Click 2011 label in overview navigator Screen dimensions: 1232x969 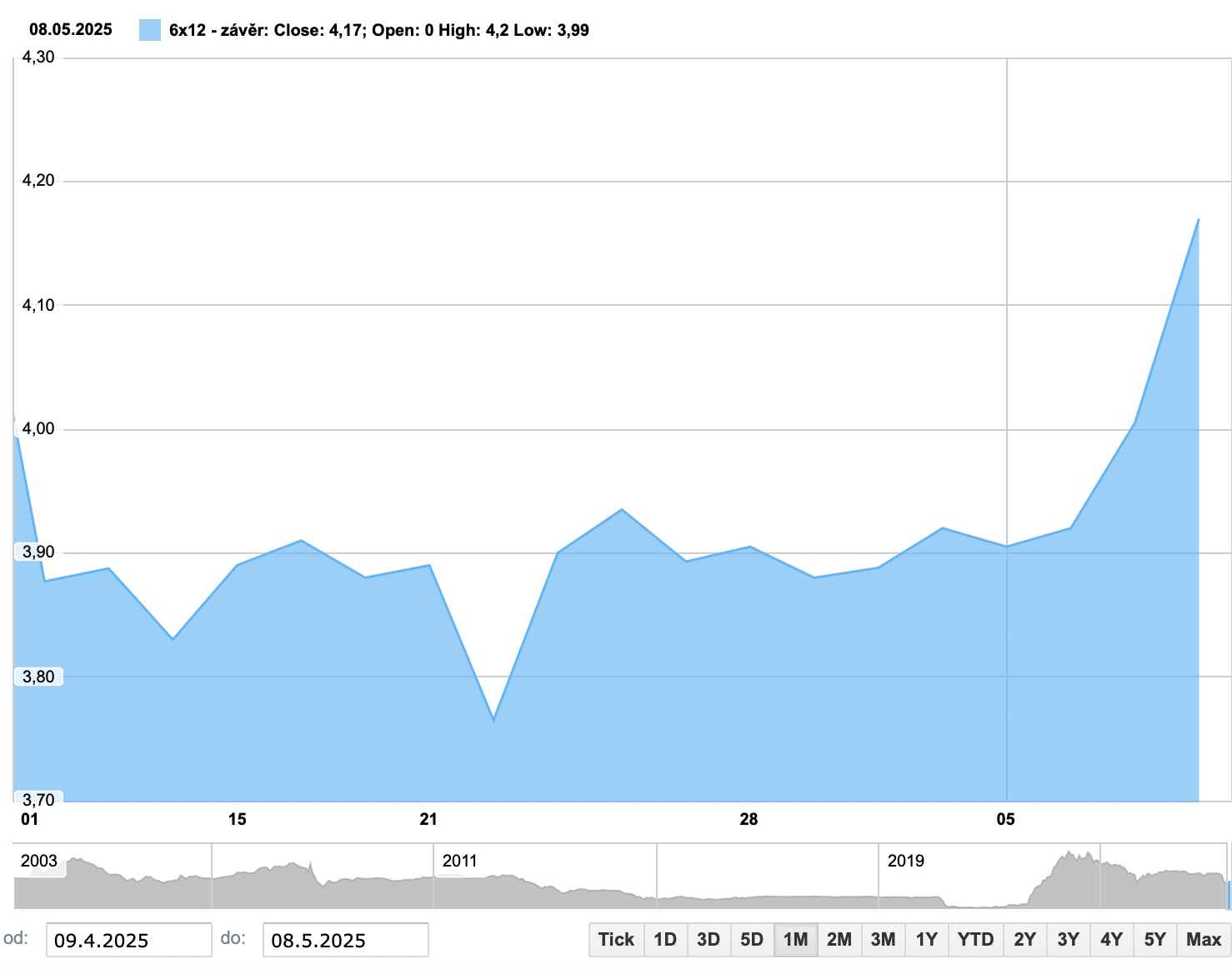click(460, 861)
